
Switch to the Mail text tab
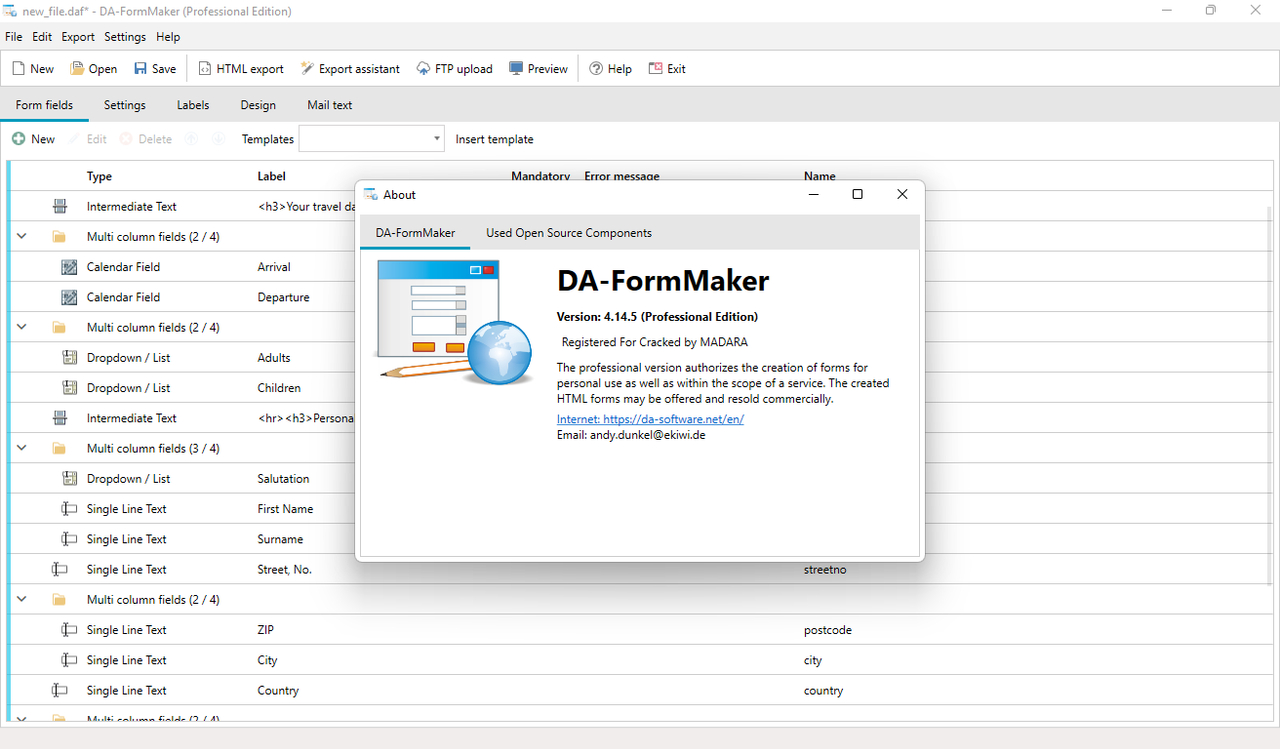tap(330, 105)
